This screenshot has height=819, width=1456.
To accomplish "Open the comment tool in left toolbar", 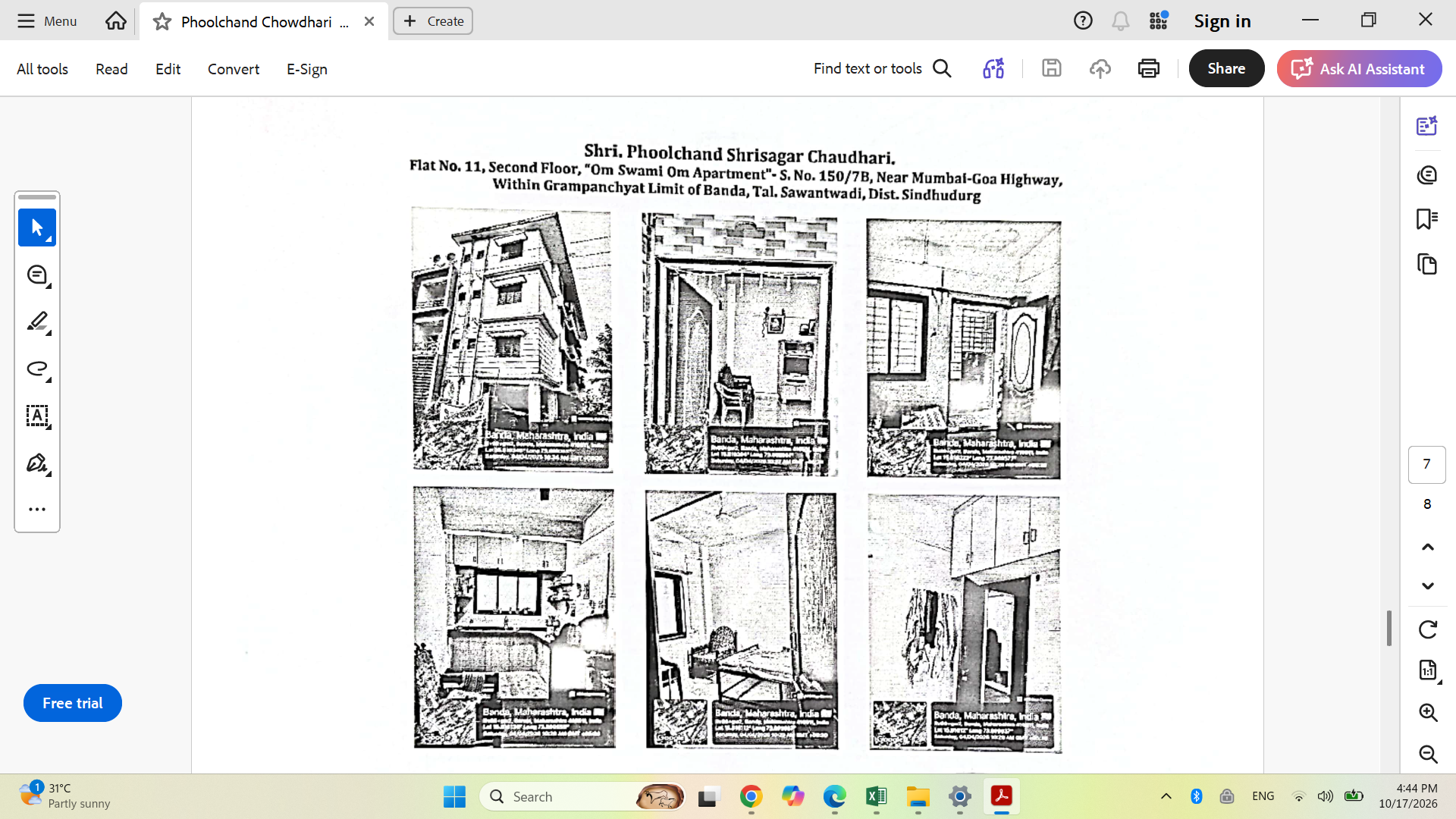I will tap(37, 275).
